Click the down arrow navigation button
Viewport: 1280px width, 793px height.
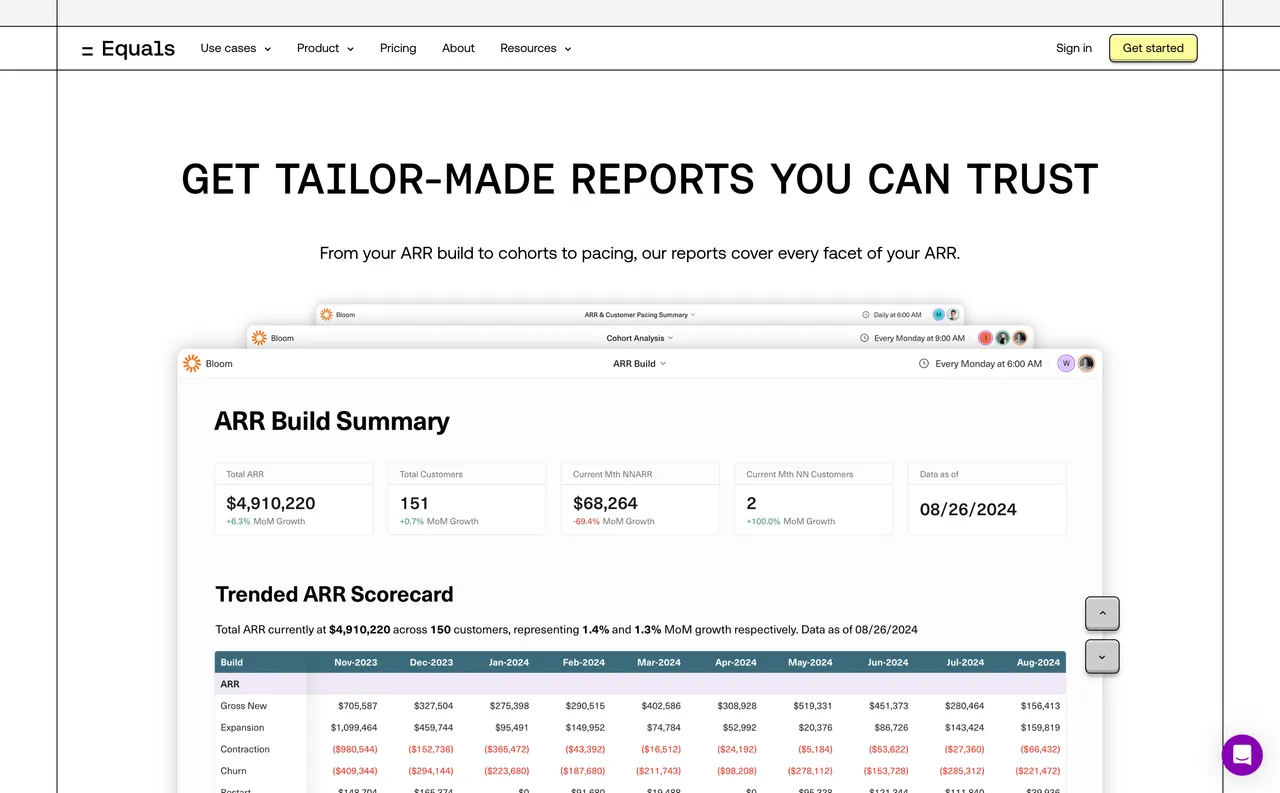1102,657
